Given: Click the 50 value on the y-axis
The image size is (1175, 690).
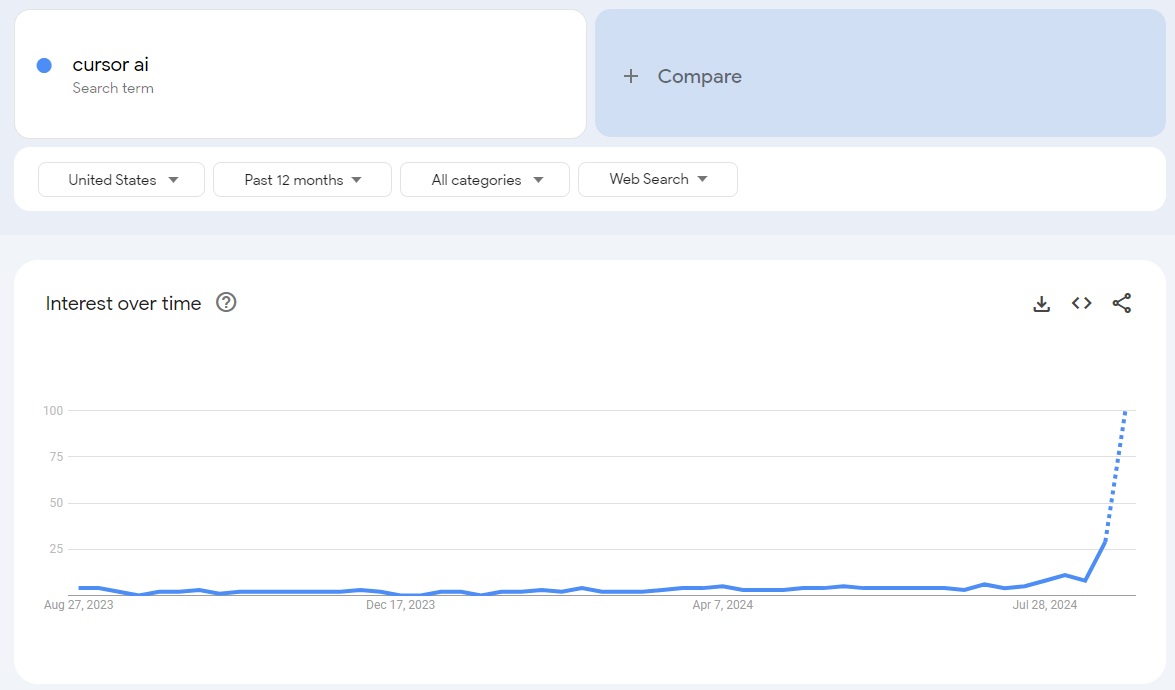Looking at the screenshot, I should 56,503.
